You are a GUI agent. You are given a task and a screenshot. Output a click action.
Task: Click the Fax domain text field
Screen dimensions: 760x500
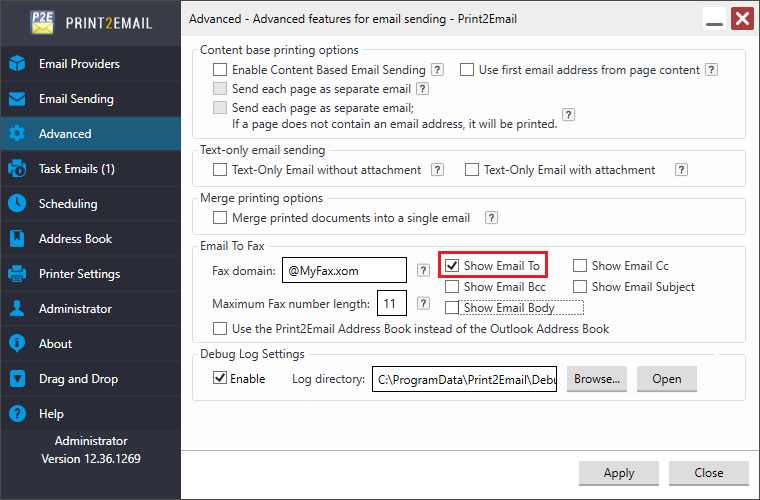[x=343, y=270]
